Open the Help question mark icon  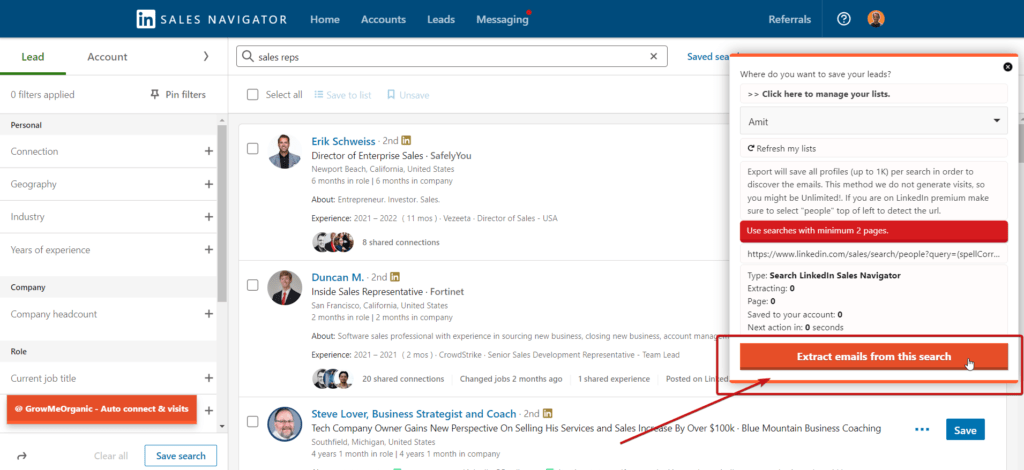(x=844, y=19)
